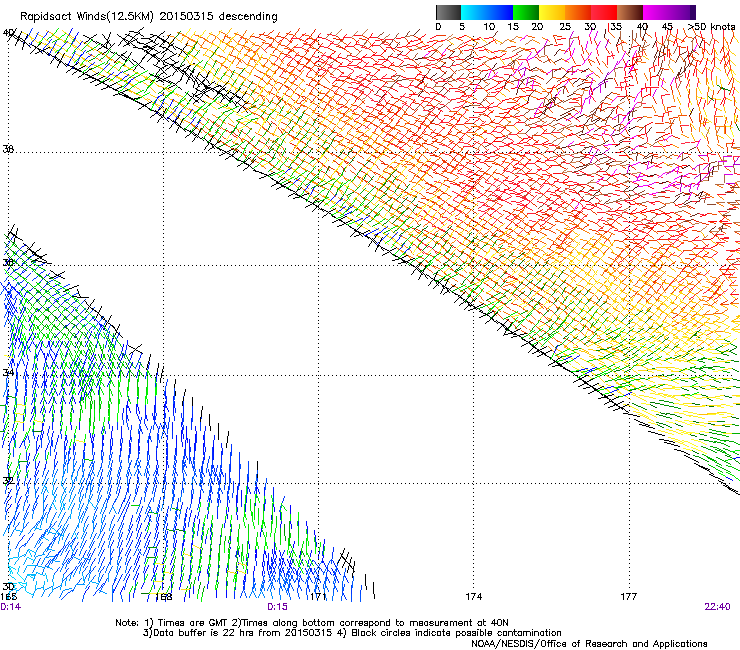Screen dimensions: 740x650
Task: Click the longitude label '171'
Action: [x=318, y=597]
